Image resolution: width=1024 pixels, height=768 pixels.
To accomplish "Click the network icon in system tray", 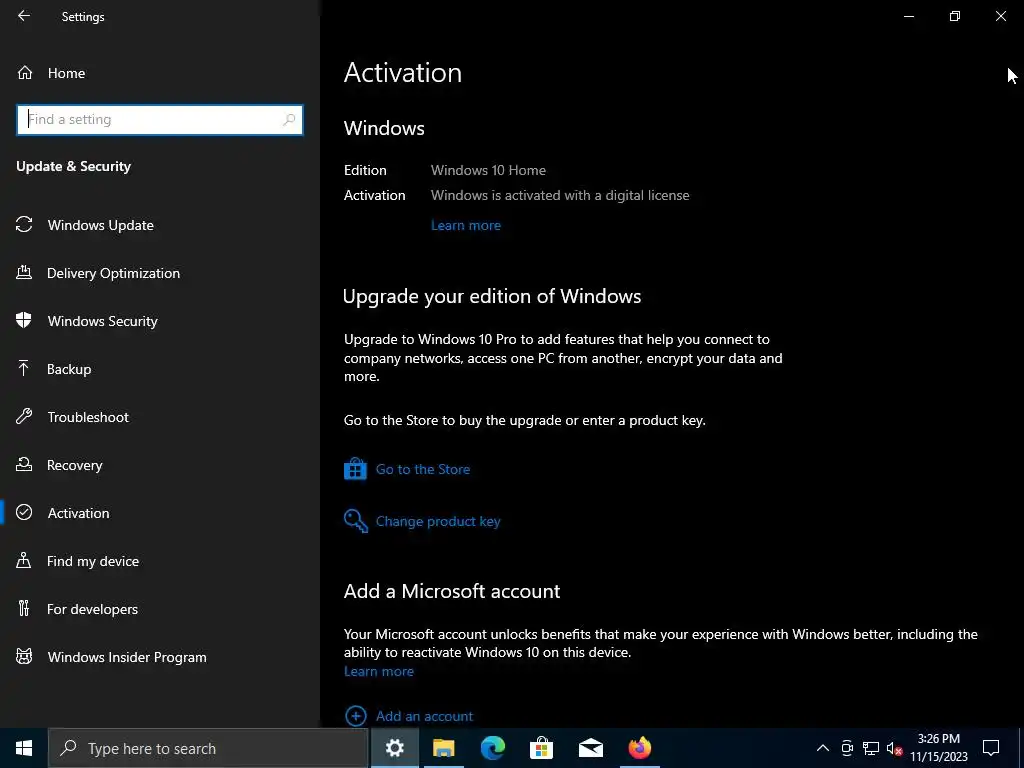I will 871,748.
